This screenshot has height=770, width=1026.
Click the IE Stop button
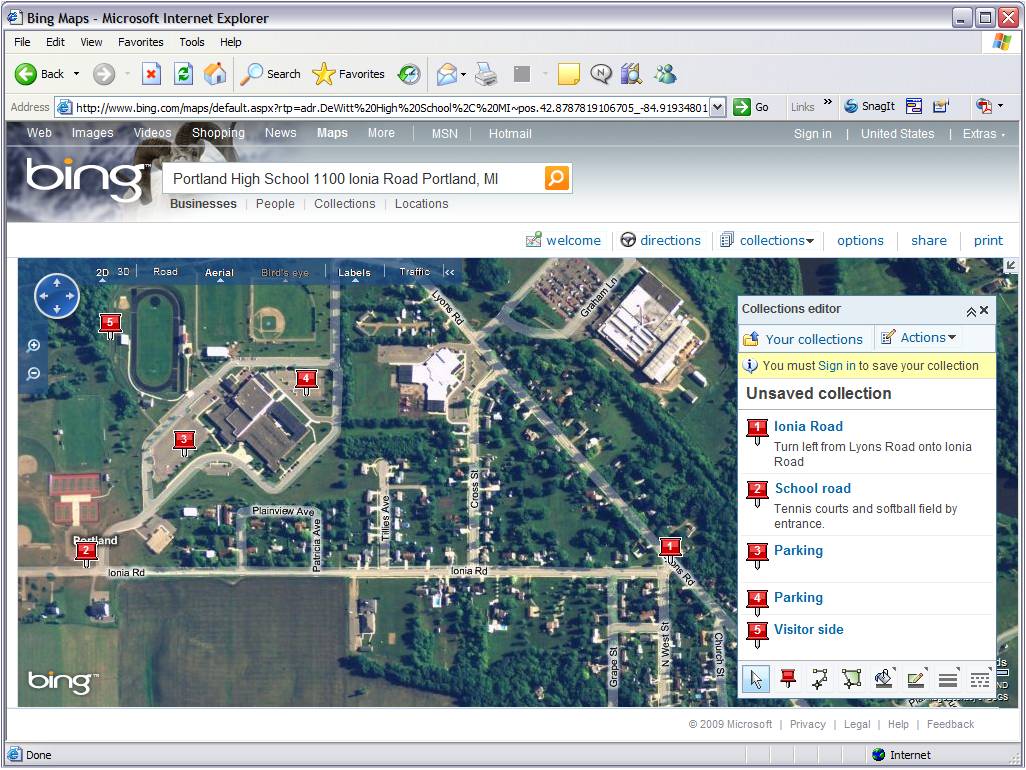coord(151,74)
